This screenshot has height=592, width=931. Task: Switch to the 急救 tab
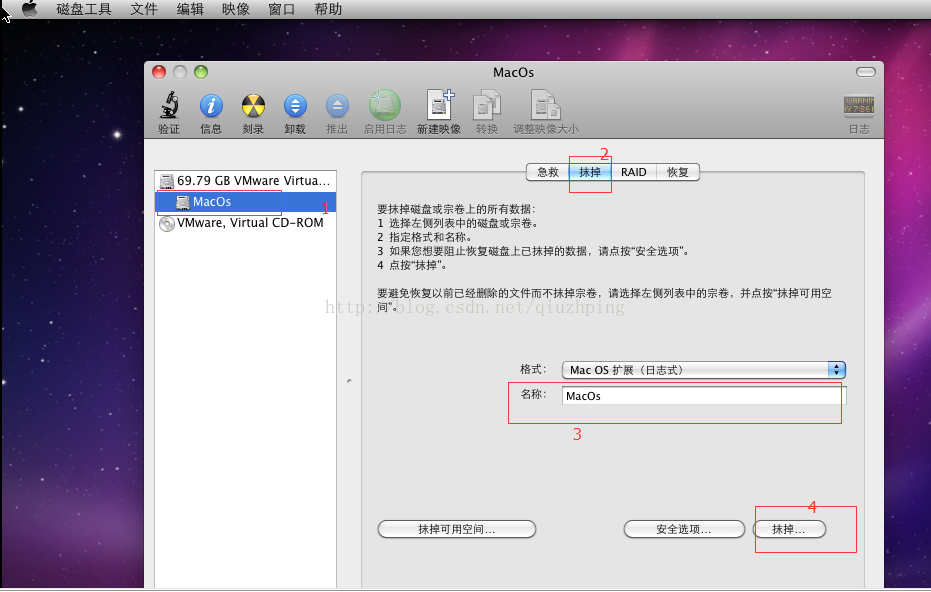pos(548,172)
